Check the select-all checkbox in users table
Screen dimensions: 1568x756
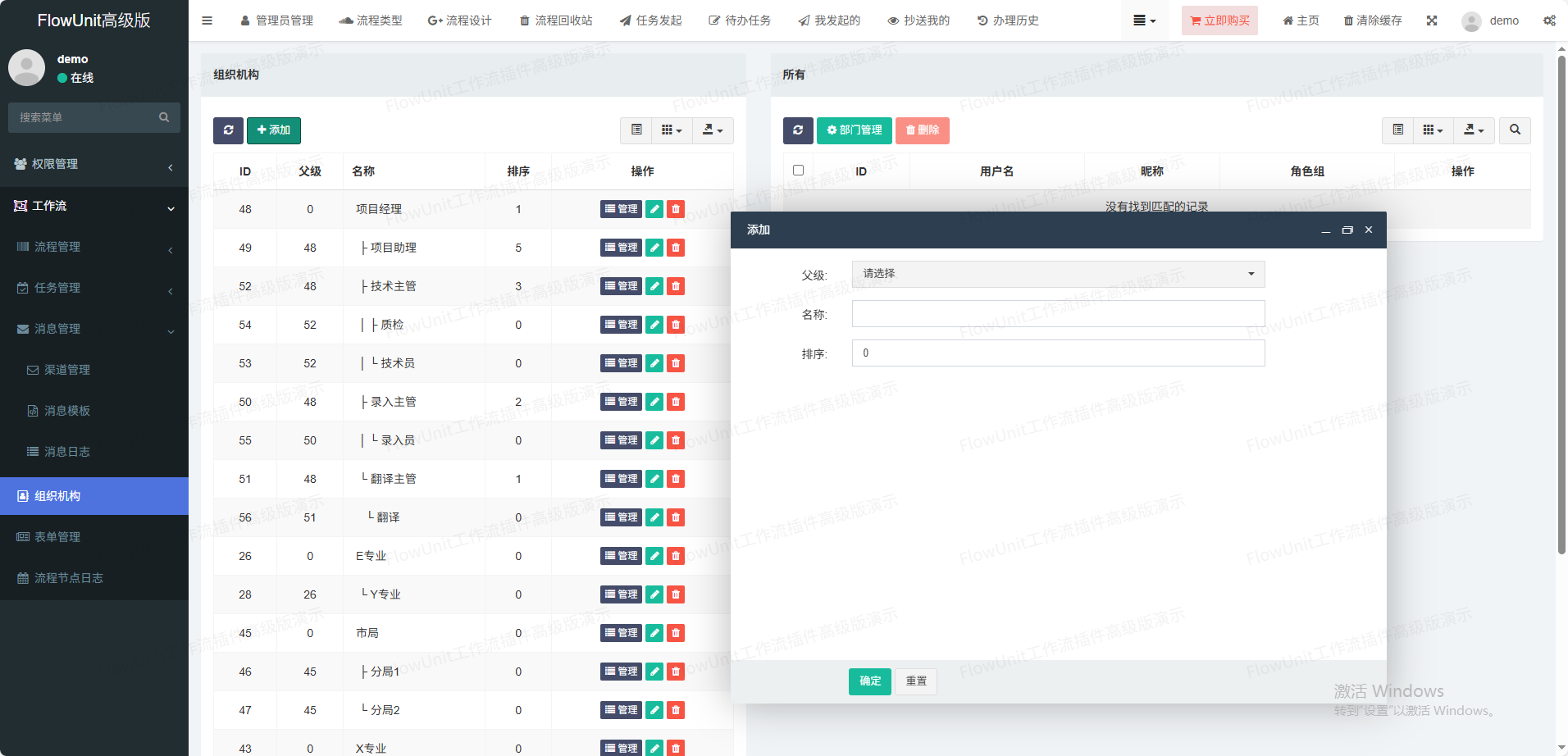pyautogui.click(x=798, y=171)
